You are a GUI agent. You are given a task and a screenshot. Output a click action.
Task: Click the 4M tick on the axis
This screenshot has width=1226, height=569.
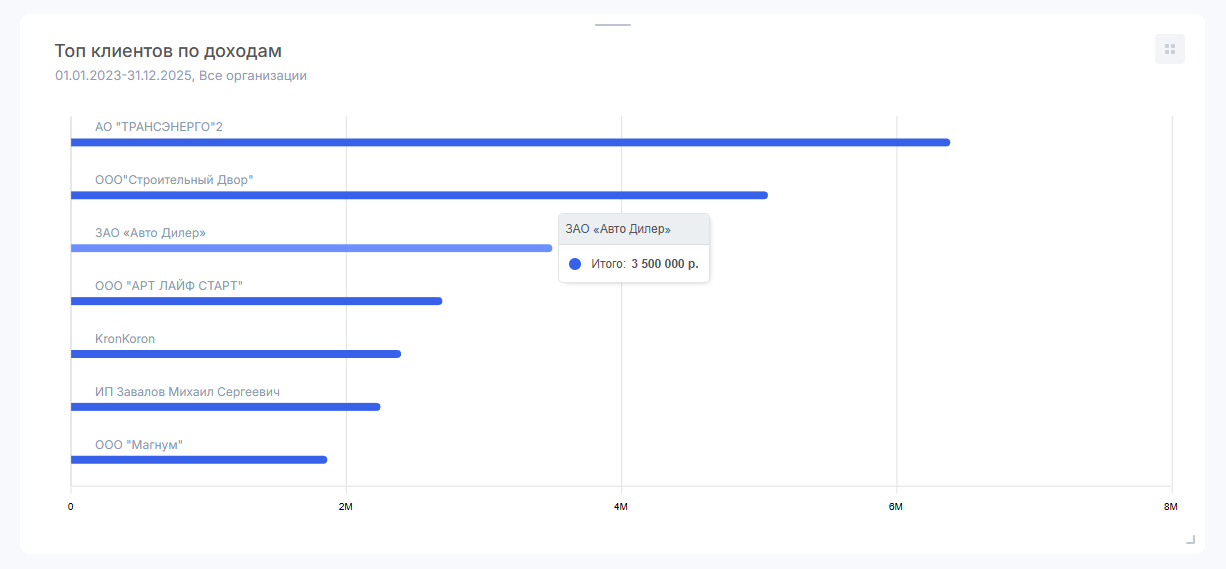coord(621,507)
